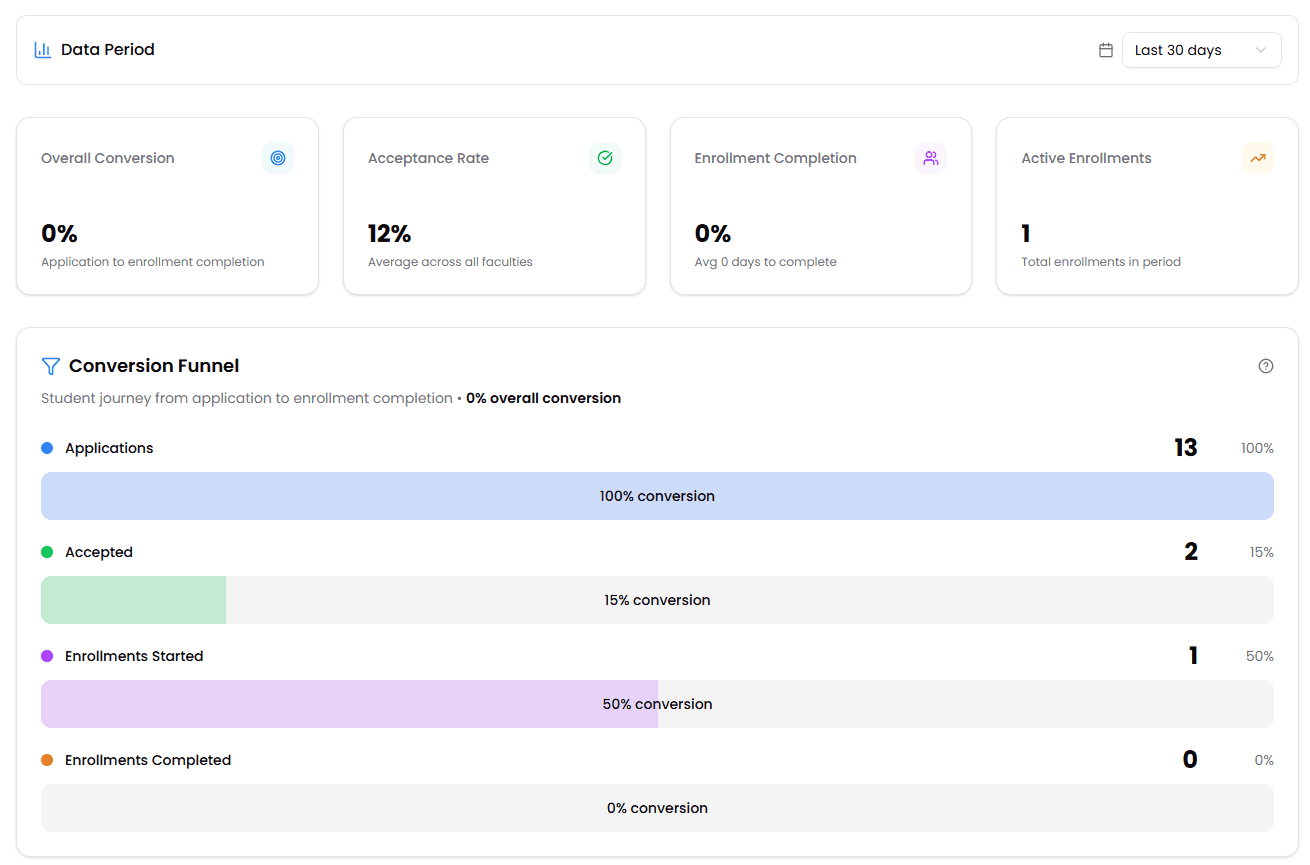Toggle the blue dot marker for Applications stage
This screenshot has width=1310, height=865.
(x=46, y=448)
